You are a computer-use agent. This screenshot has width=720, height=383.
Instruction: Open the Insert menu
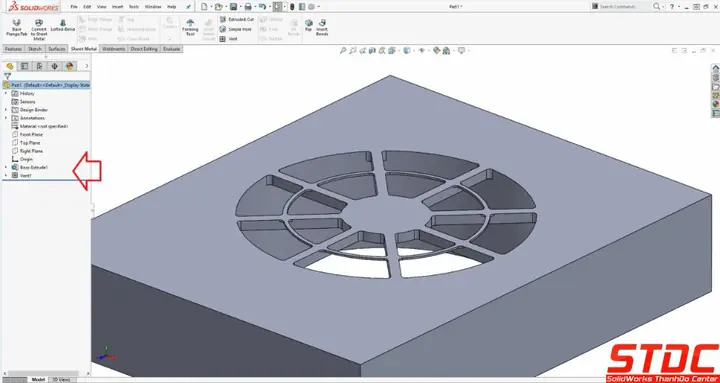(118, 7)
